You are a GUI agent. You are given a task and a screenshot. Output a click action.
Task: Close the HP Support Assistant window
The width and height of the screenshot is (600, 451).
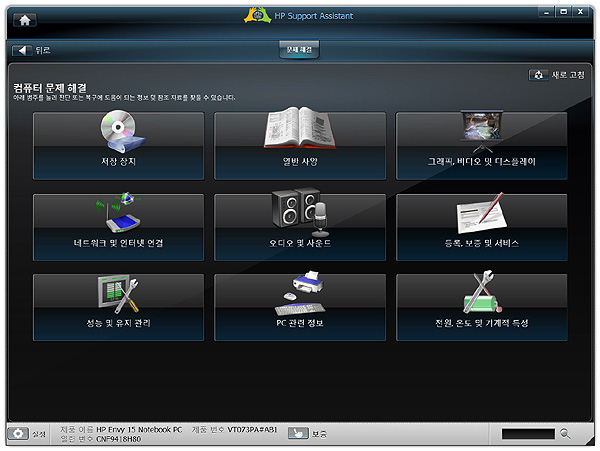pyautogui.click(x=580, y=12)
